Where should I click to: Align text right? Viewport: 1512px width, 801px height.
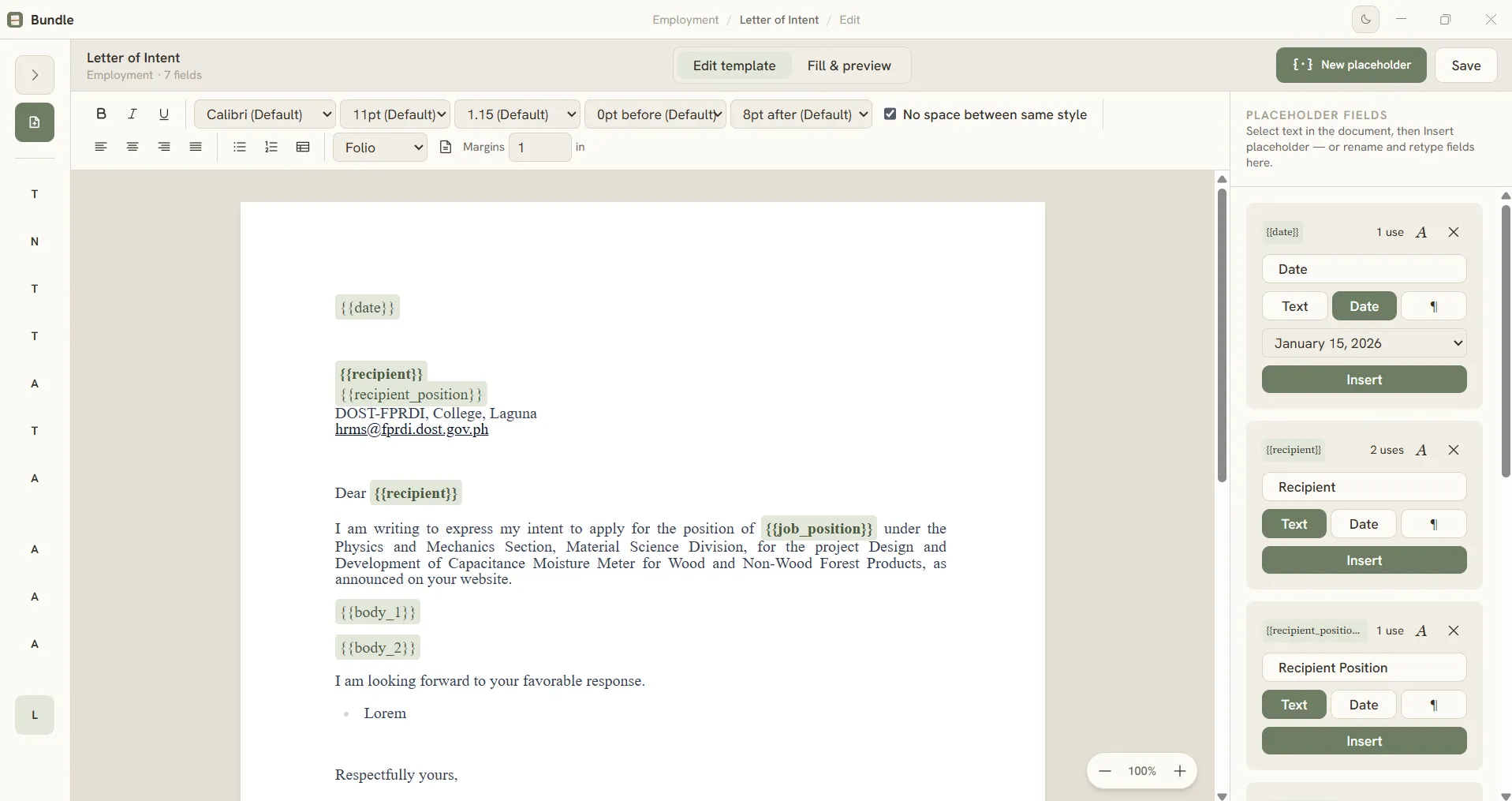pyautogui.click(x=164, y=147)
